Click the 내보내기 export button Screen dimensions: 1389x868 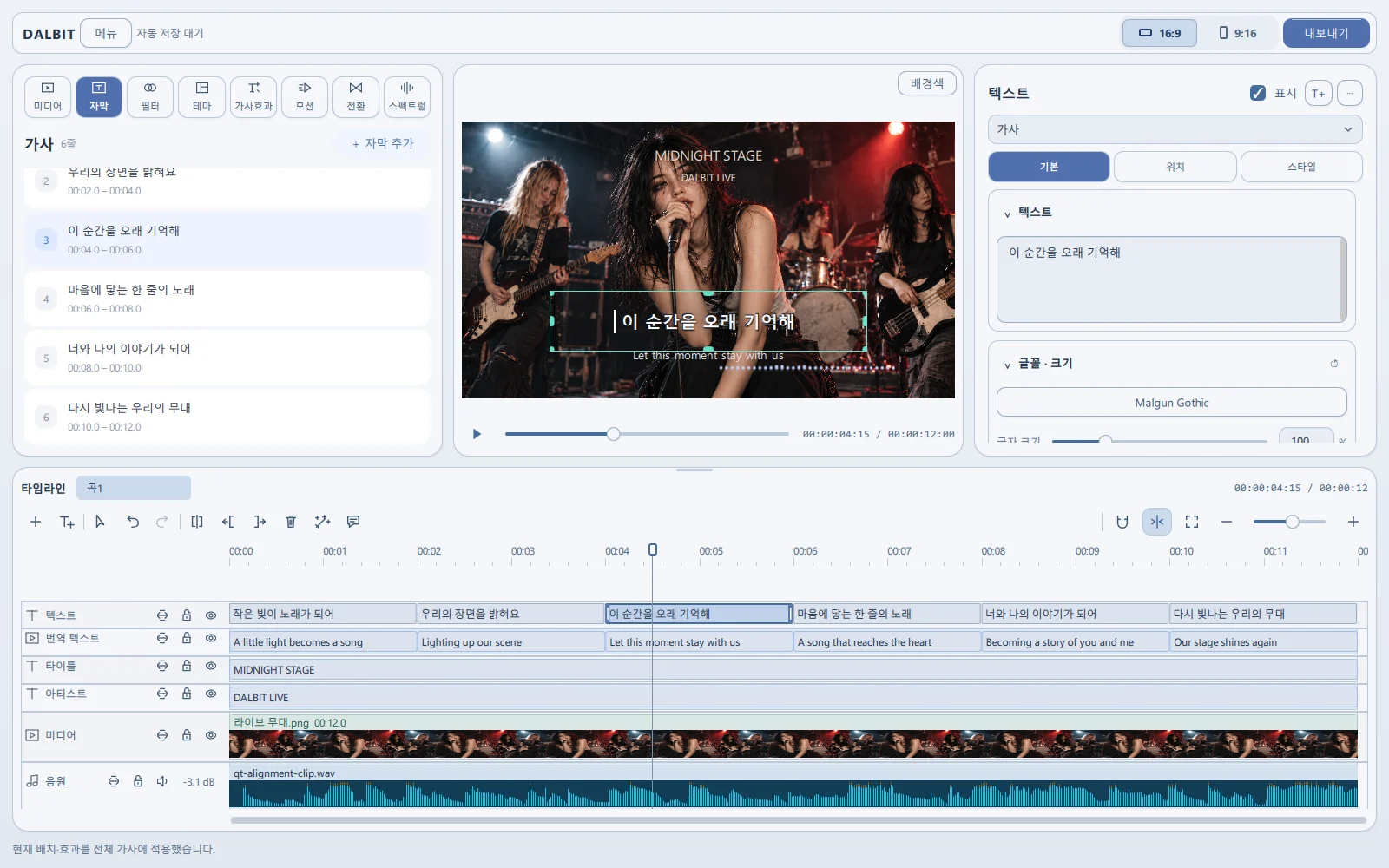coord(1326,33)
